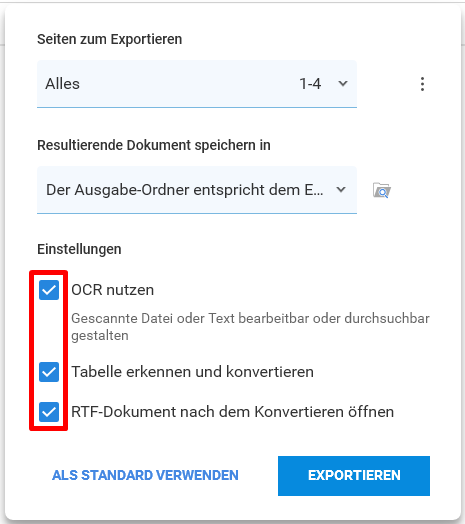Click the RTF-Dokument nach dem Konvertieren label
465x524 pixels.
click(233, 412)
